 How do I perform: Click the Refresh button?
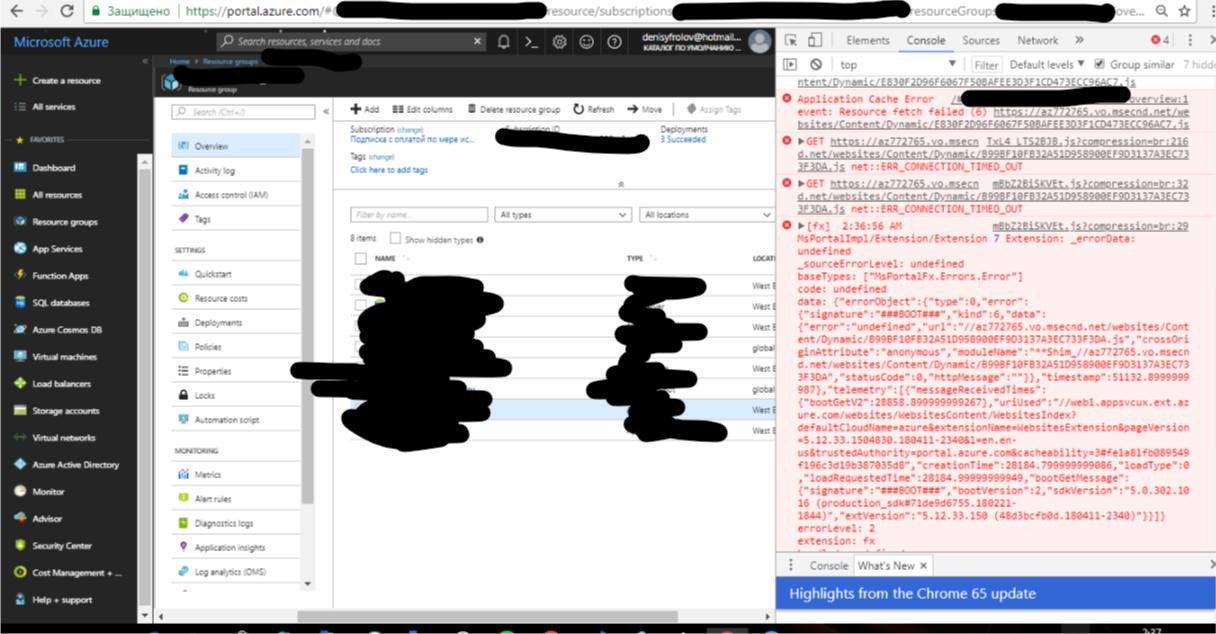[594, 110]
